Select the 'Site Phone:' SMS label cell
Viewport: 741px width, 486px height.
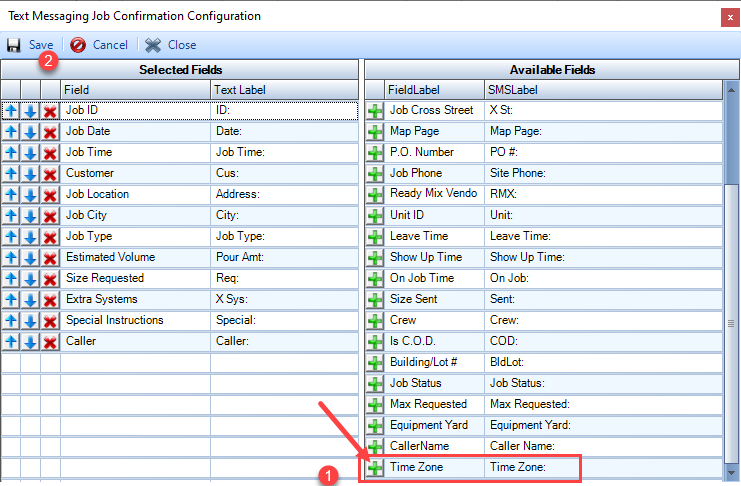(603, 174)
